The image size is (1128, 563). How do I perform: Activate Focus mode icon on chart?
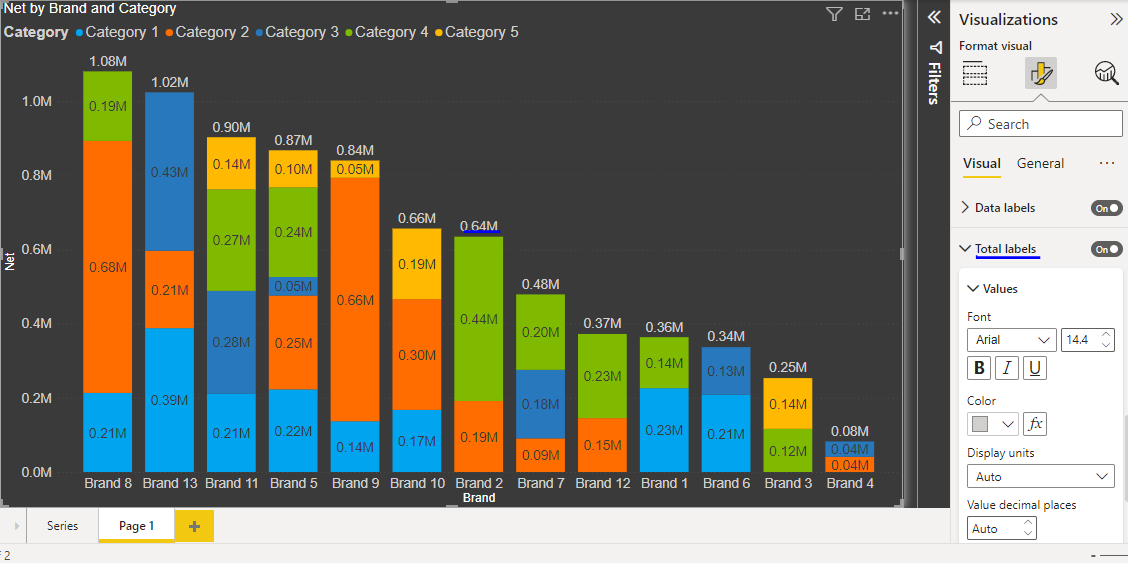tap(862, 14)
